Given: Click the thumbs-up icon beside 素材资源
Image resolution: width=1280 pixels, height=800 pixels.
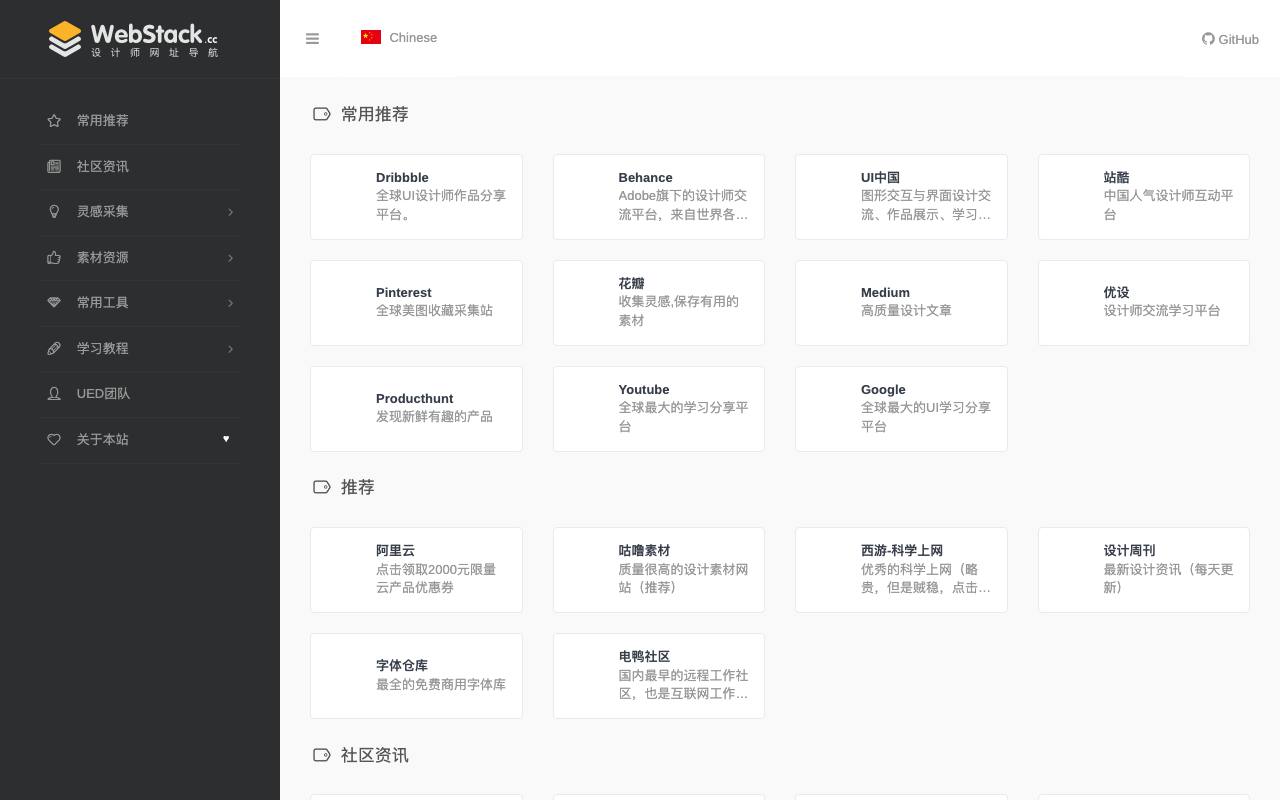Looking at the screenshot, I should [x=54, y=257].
